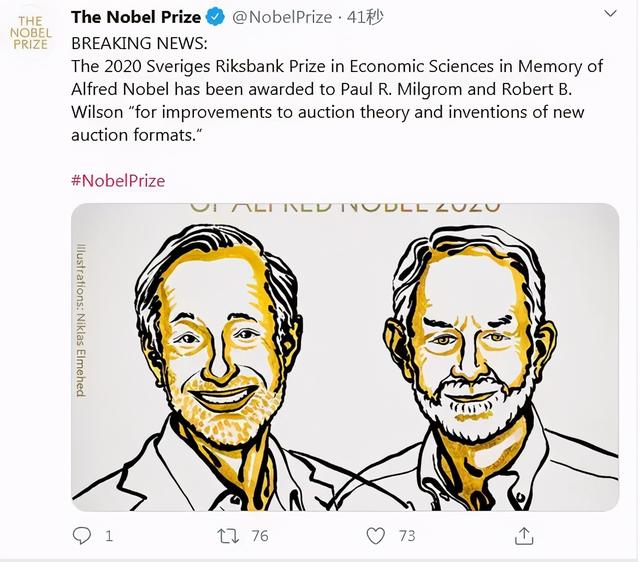The width and height of the screenshot is (640, 562).
Task: Open the share upload icon
Action: [524, 536]
